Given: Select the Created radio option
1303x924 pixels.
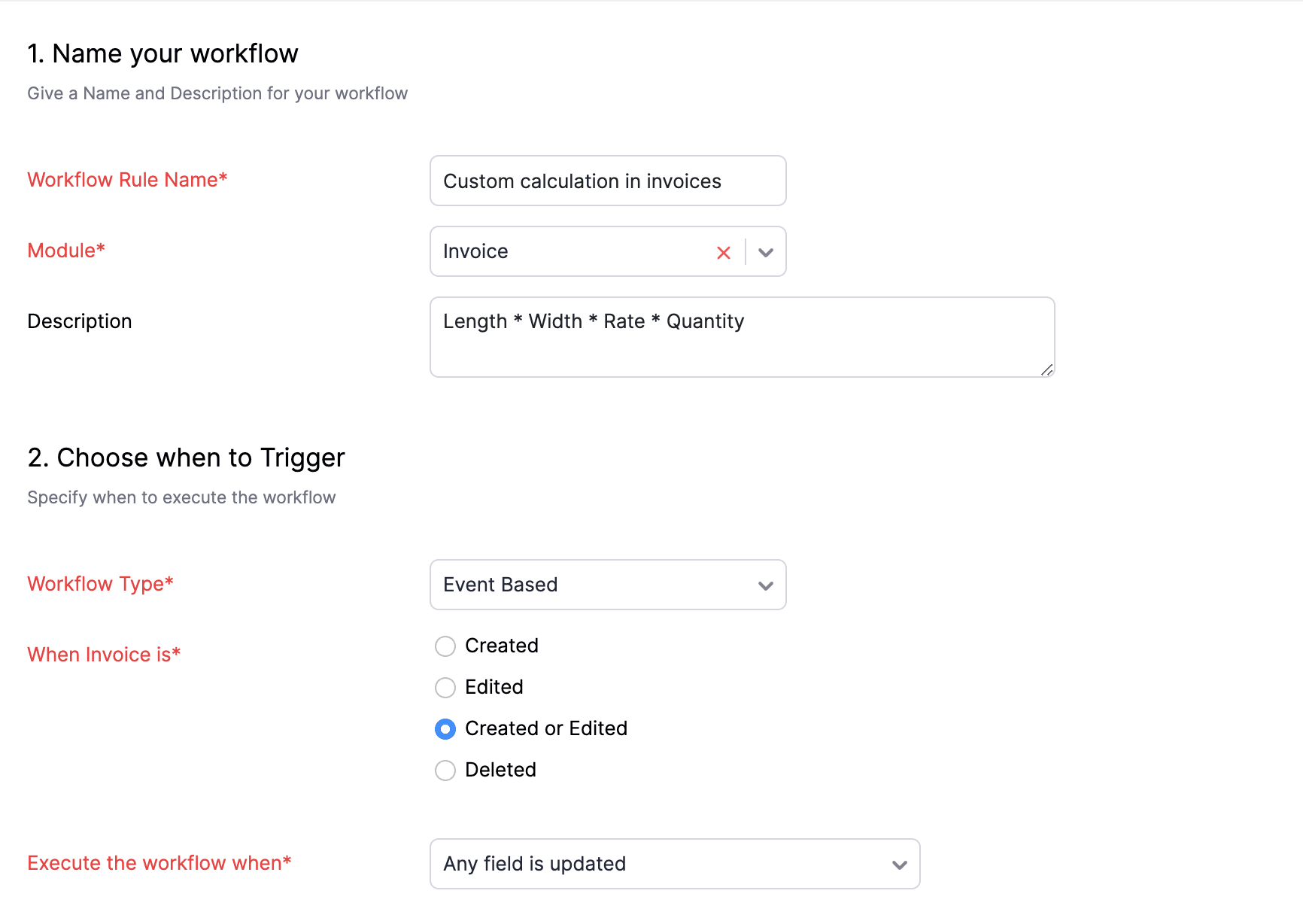Looking at the screenshot, I should click(445, 646).
